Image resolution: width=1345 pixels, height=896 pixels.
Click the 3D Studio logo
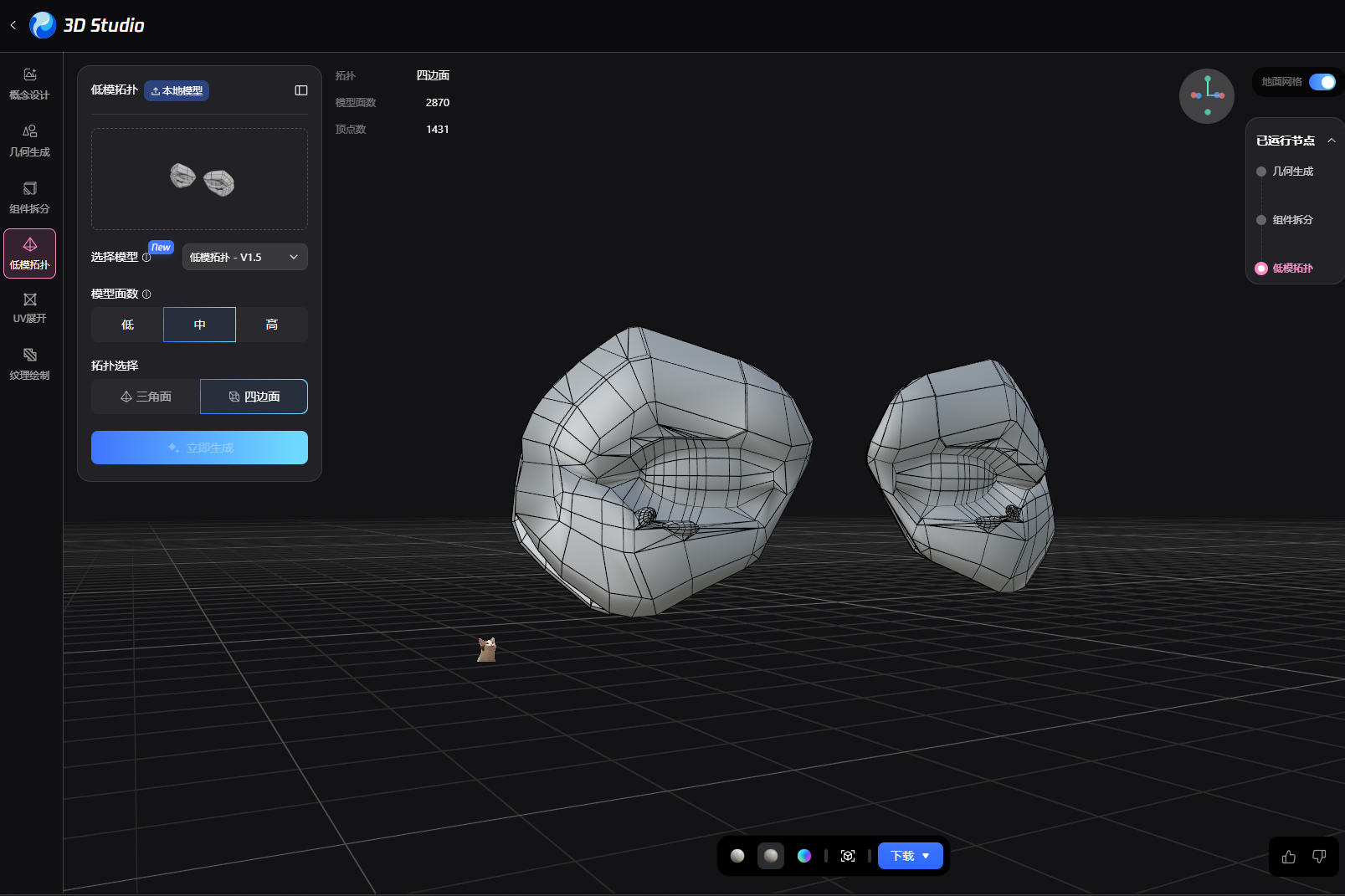[87, 25]
